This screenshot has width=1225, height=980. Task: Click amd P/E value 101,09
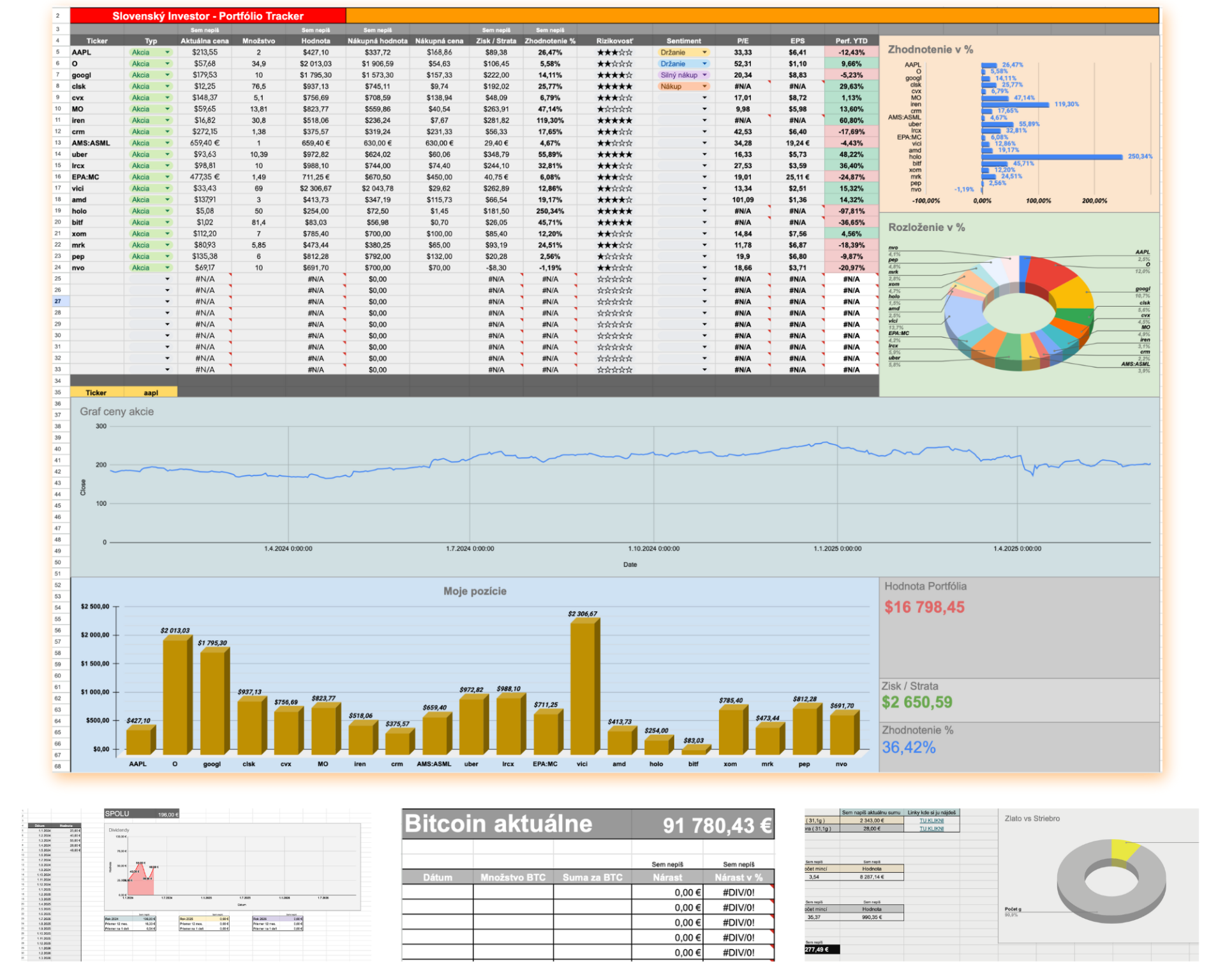pos(743,200)
